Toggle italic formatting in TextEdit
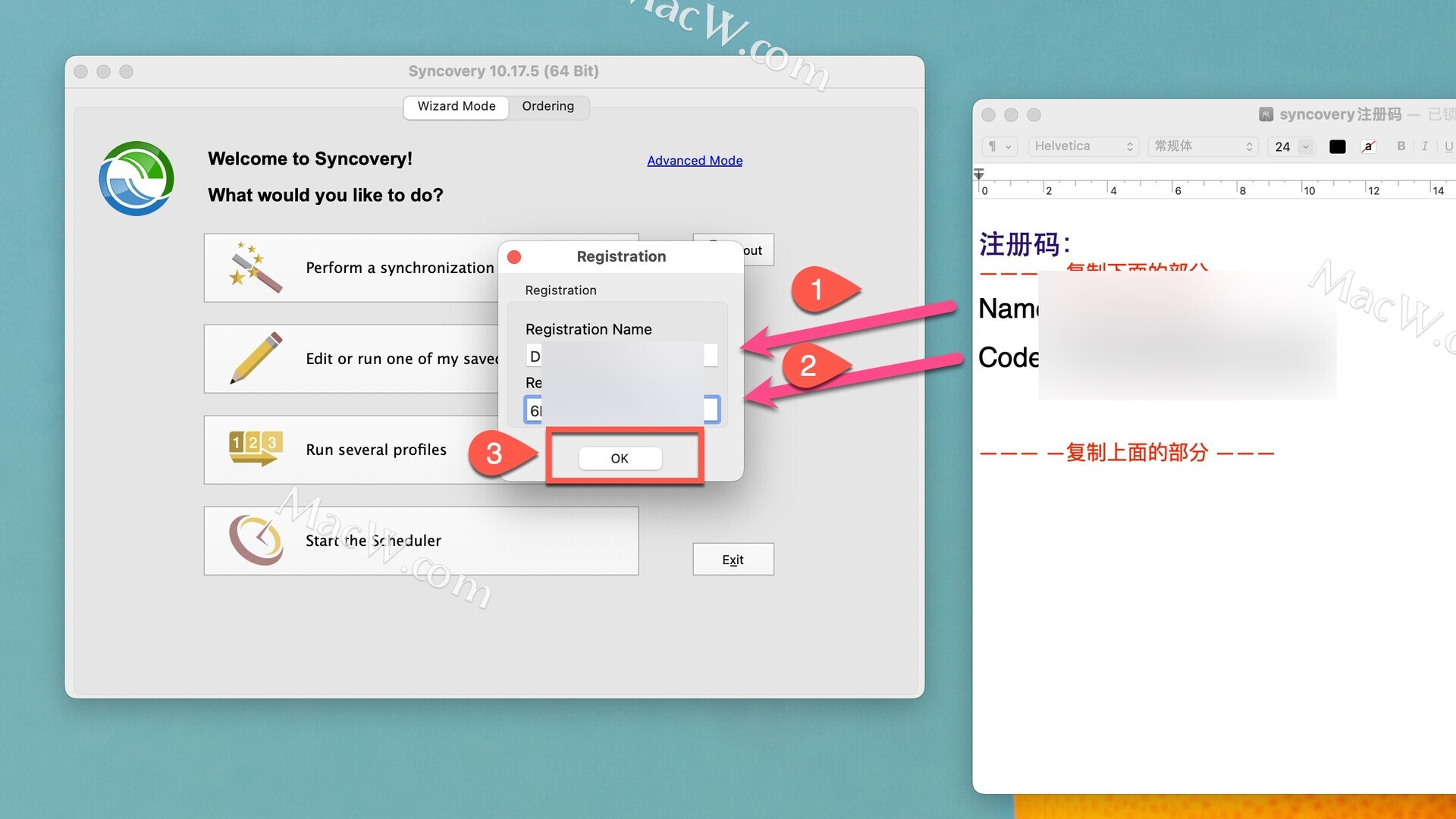This screenshot has height=819, width=1456. click(1425, 146)
